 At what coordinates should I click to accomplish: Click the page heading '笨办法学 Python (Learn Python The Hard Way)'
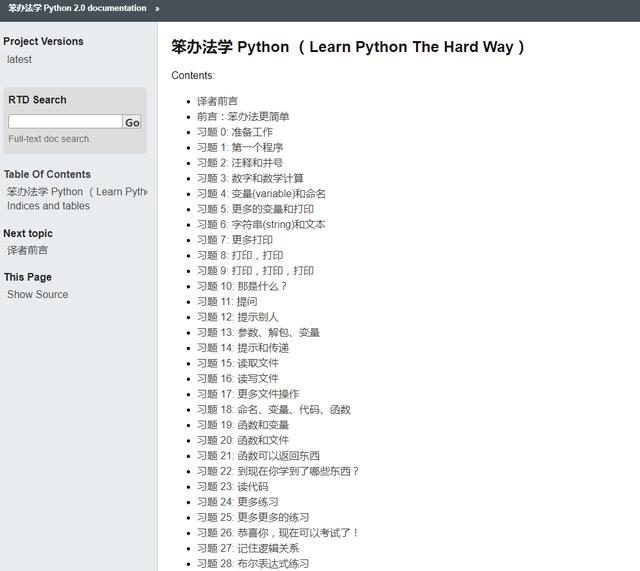tap(348, 47)
